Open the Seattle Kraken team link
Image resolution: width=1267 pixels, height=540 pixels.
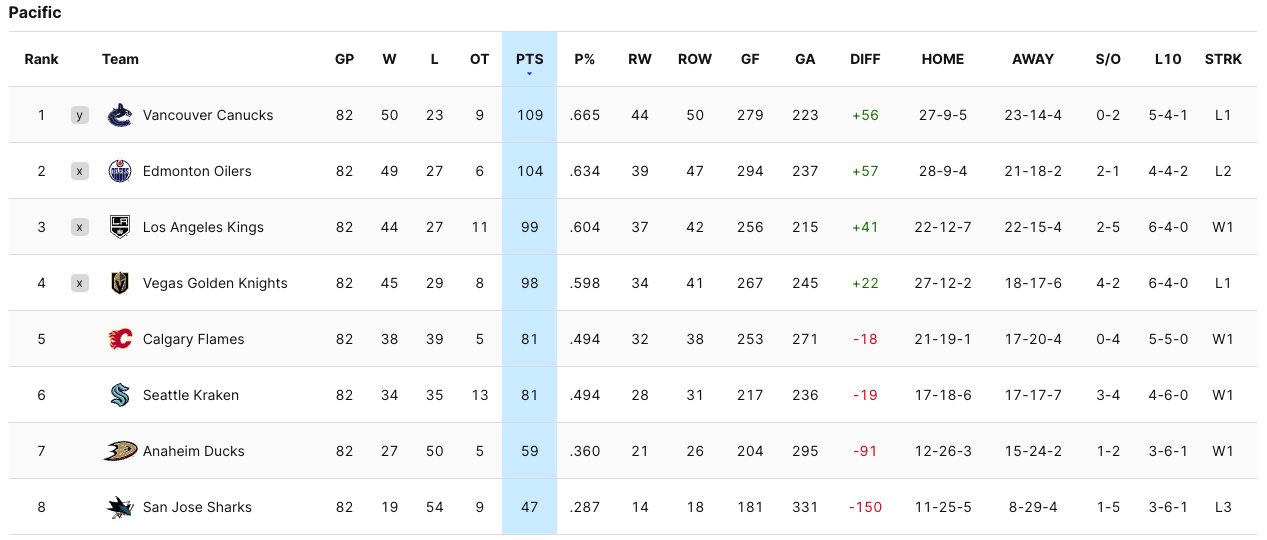[191, 395]
